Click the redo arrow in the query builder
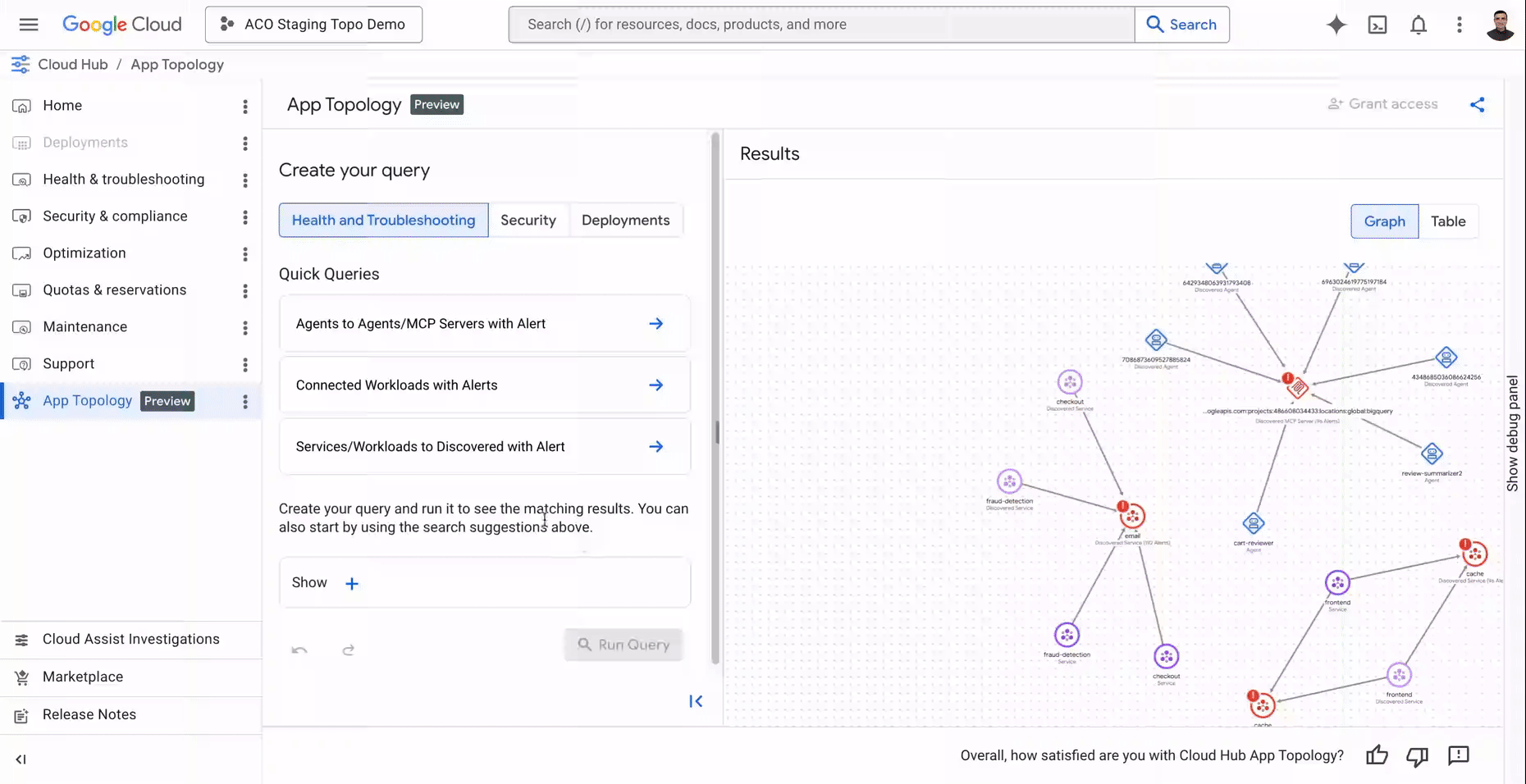 point(348,650)
